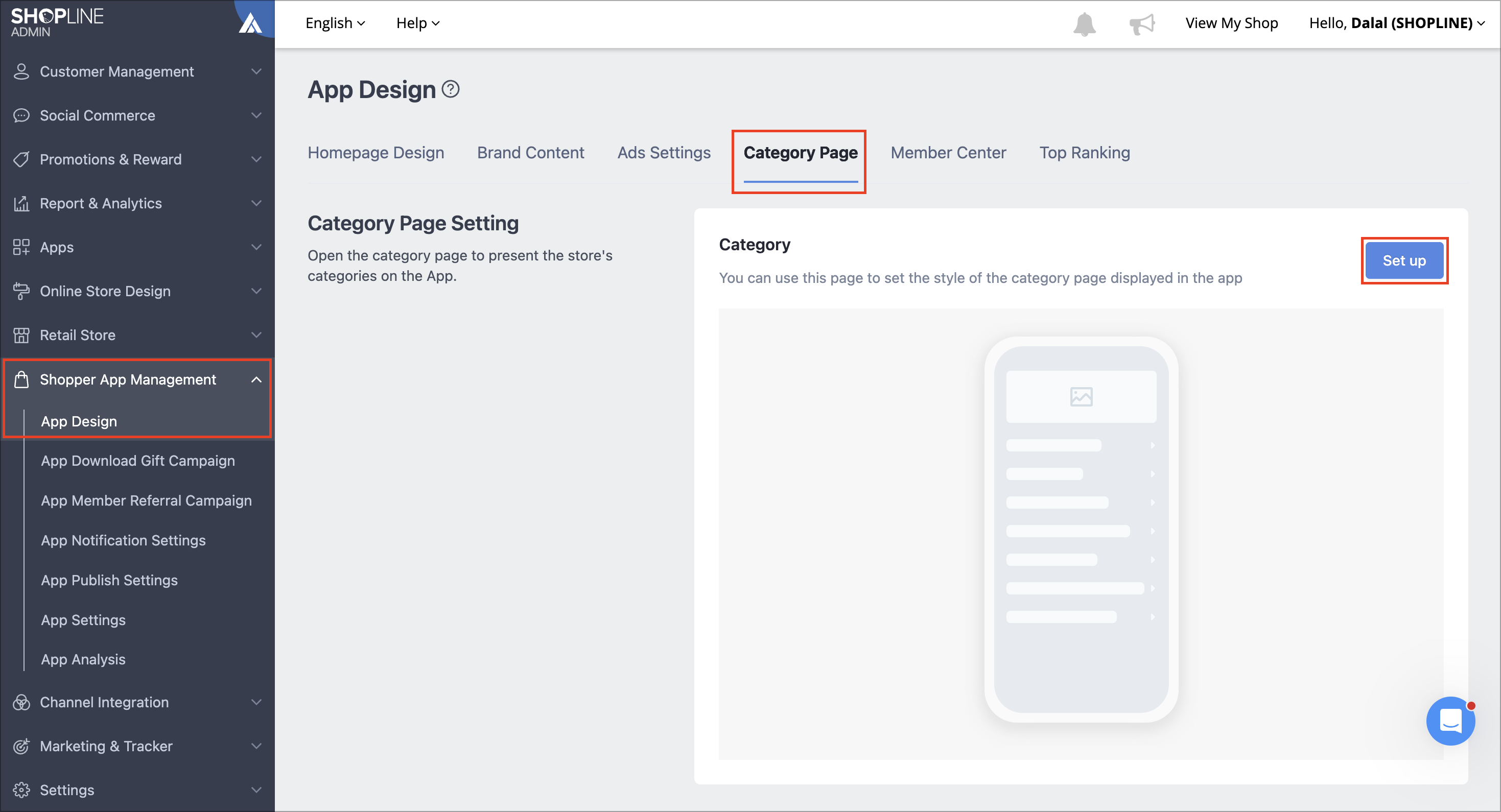Image resolution: width=1501 pixels, height=812 pixels.
Task: Click the Set up button
Action: coord(1404,260)
